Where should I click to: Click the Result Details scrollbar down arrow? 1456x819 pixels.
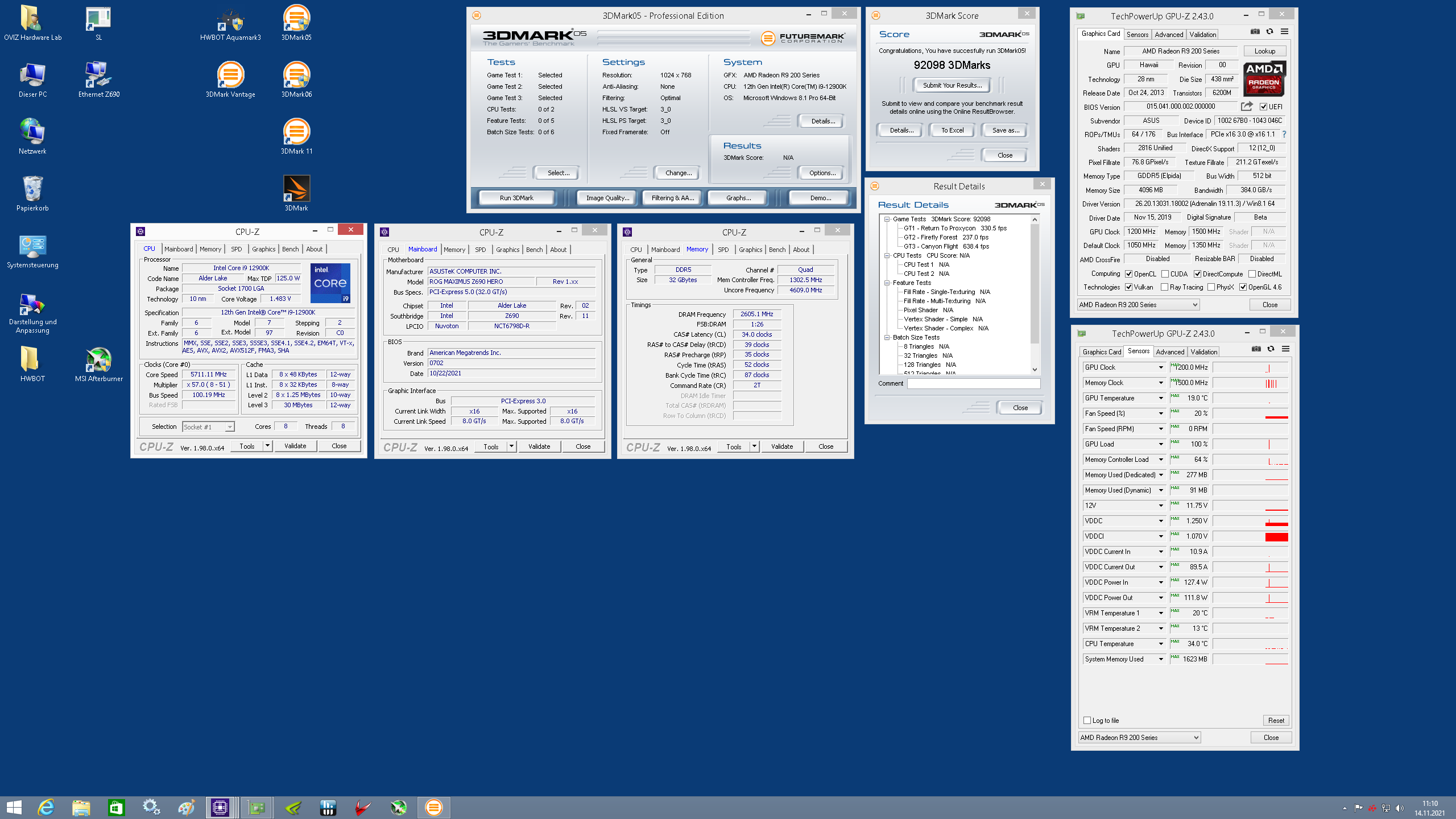[1035, 370]
